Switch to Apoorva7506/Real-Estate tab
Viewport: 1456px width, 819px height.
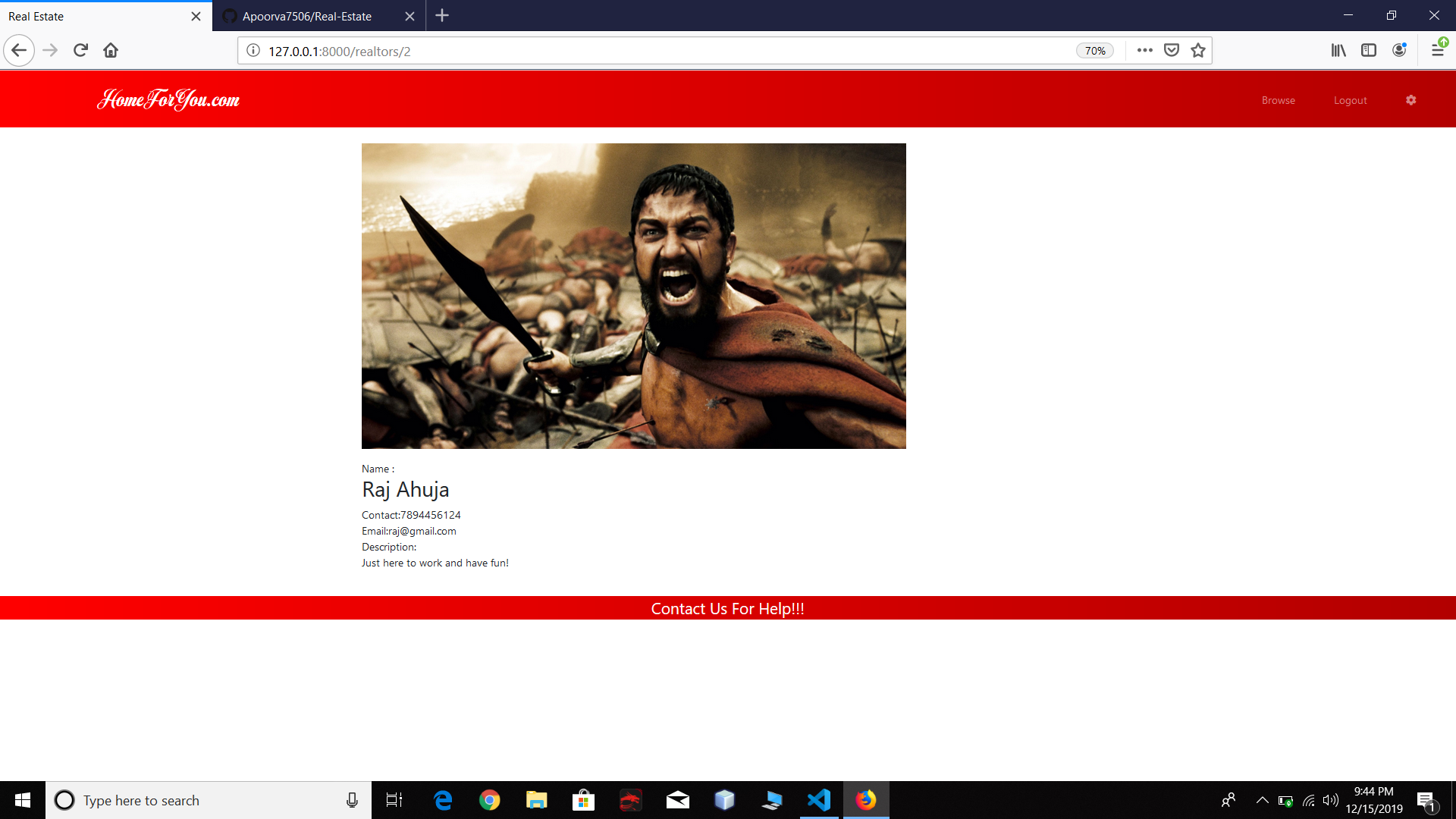click(x=307, y=16)
